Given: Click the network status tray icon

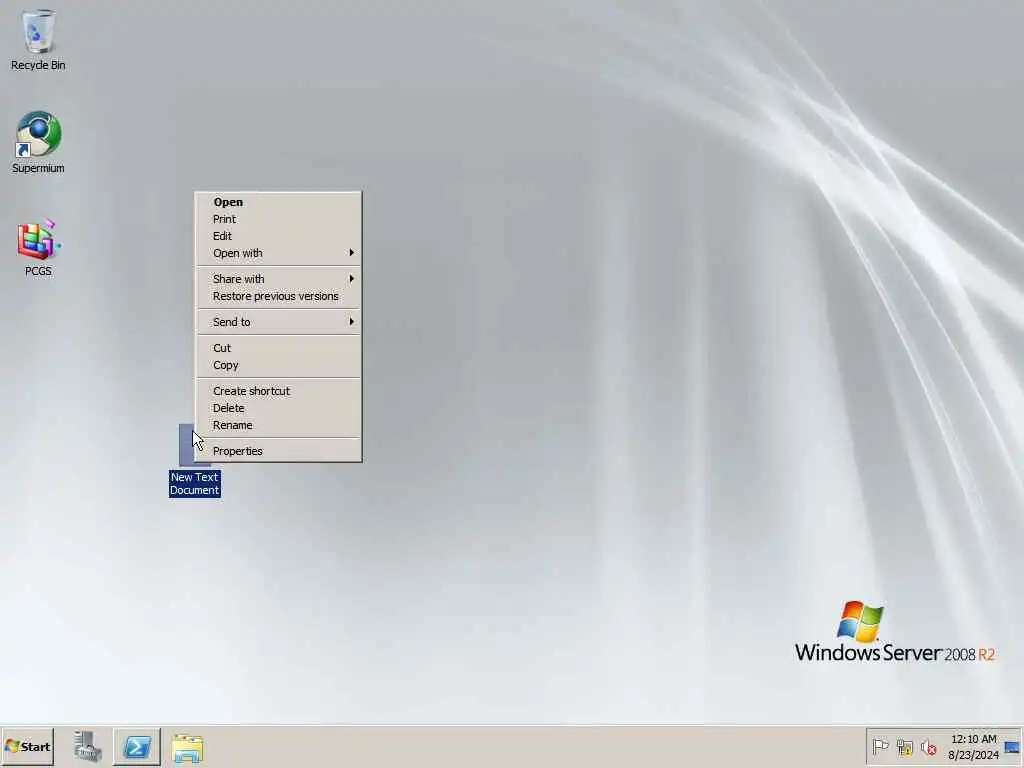Looking at the screenshot, I should pyautogui.click(x=904, y=746).
